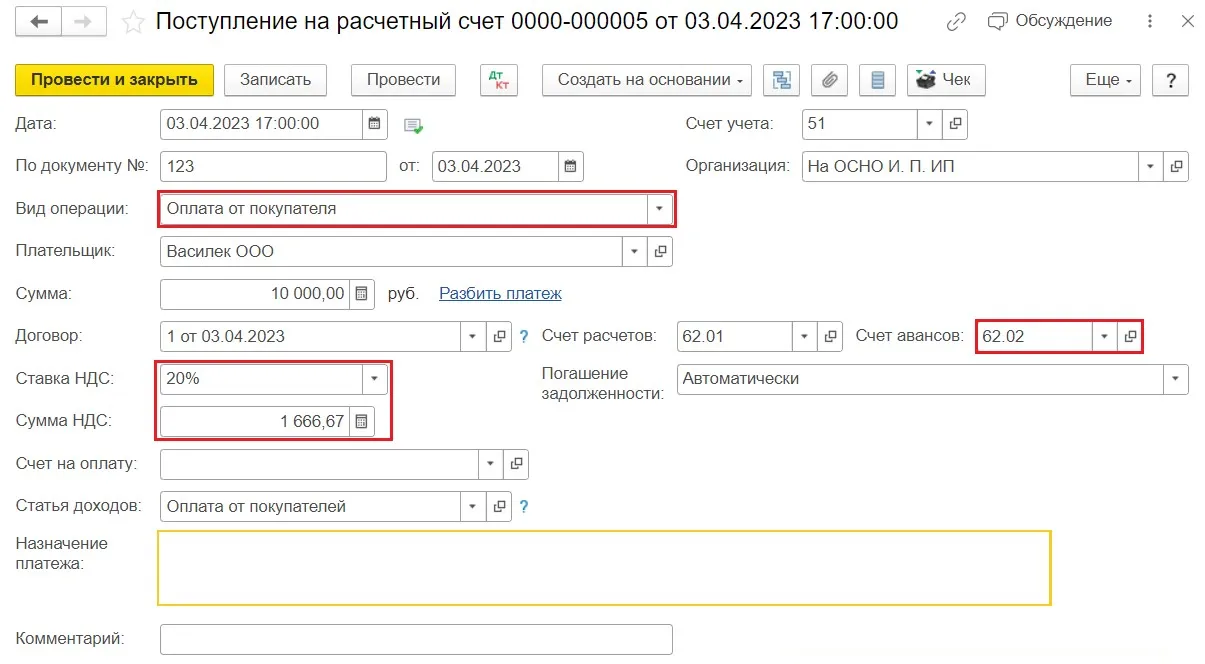The height and width of the screenshot is (664, 1205).
Task: Open the calculator for Сумма НДС field
Action: 362,422
